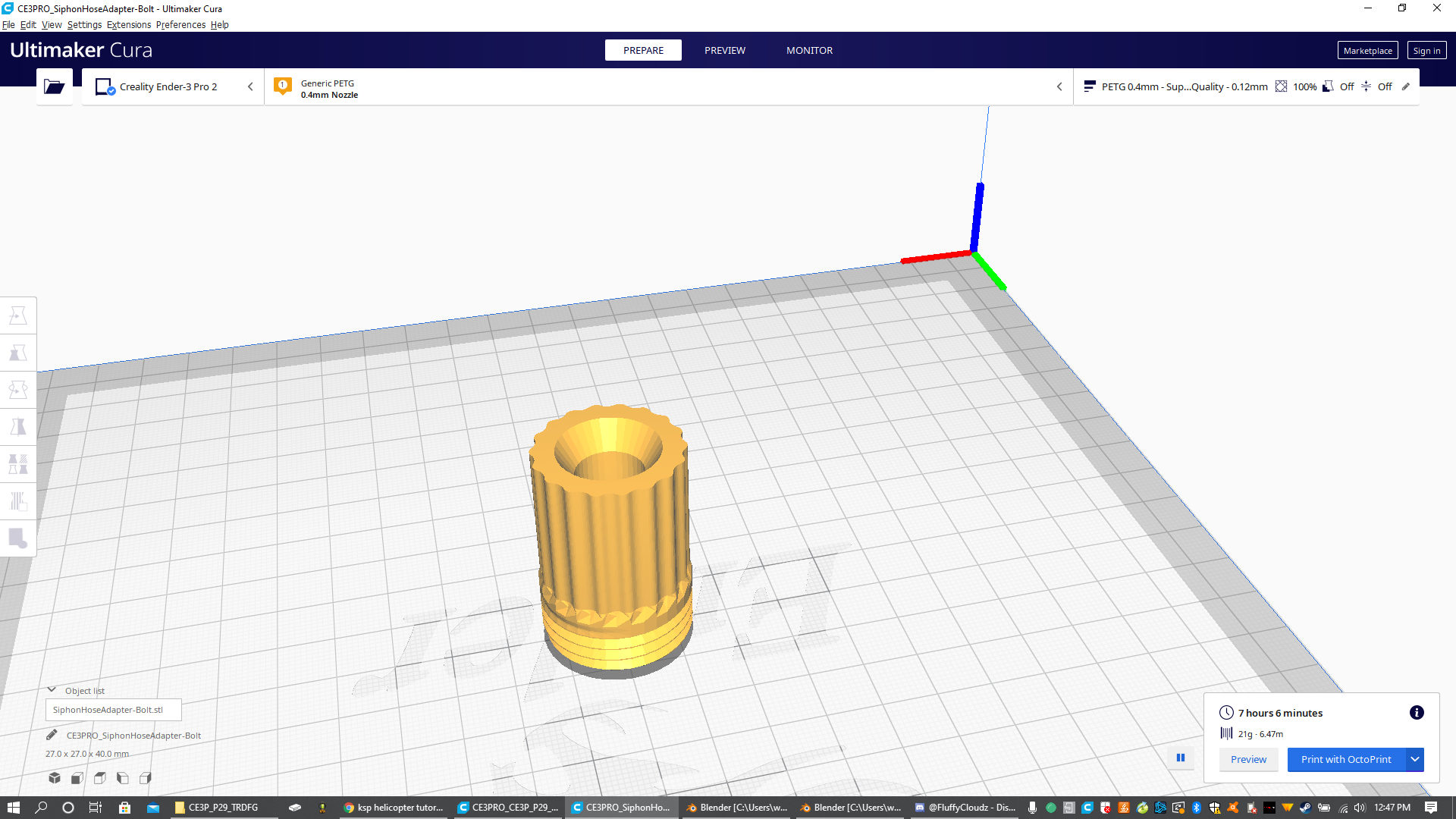
Task: Select the Rotate tool in left toolbar
Action: pos(18,390)
